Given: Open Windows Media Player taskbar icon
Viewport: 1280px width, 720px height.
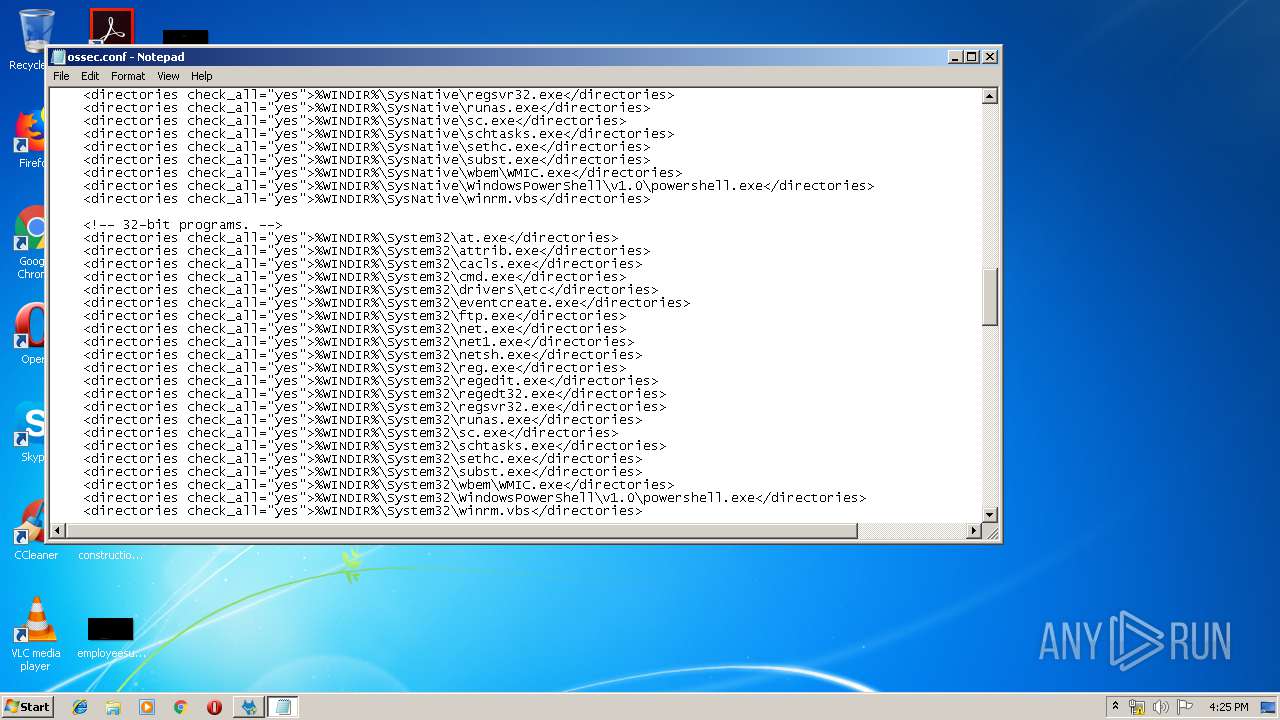Looking at the screenshot, I should tap(147, 707).
